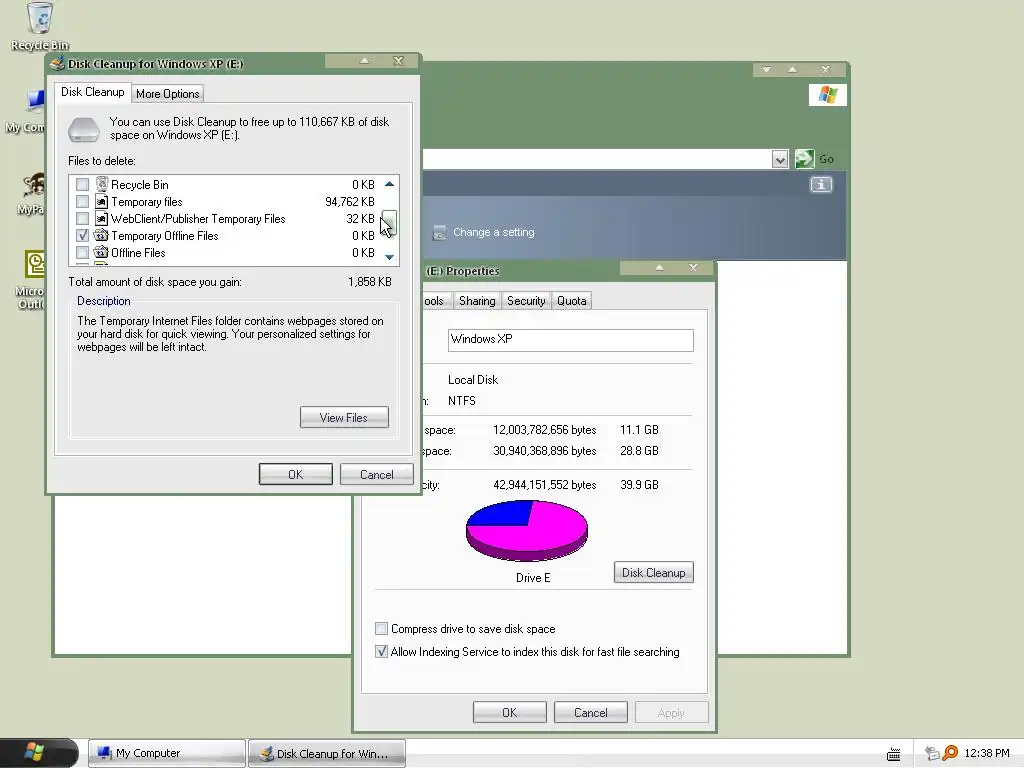
Task: Click the info icon in the blue panel
Action: 821,185
